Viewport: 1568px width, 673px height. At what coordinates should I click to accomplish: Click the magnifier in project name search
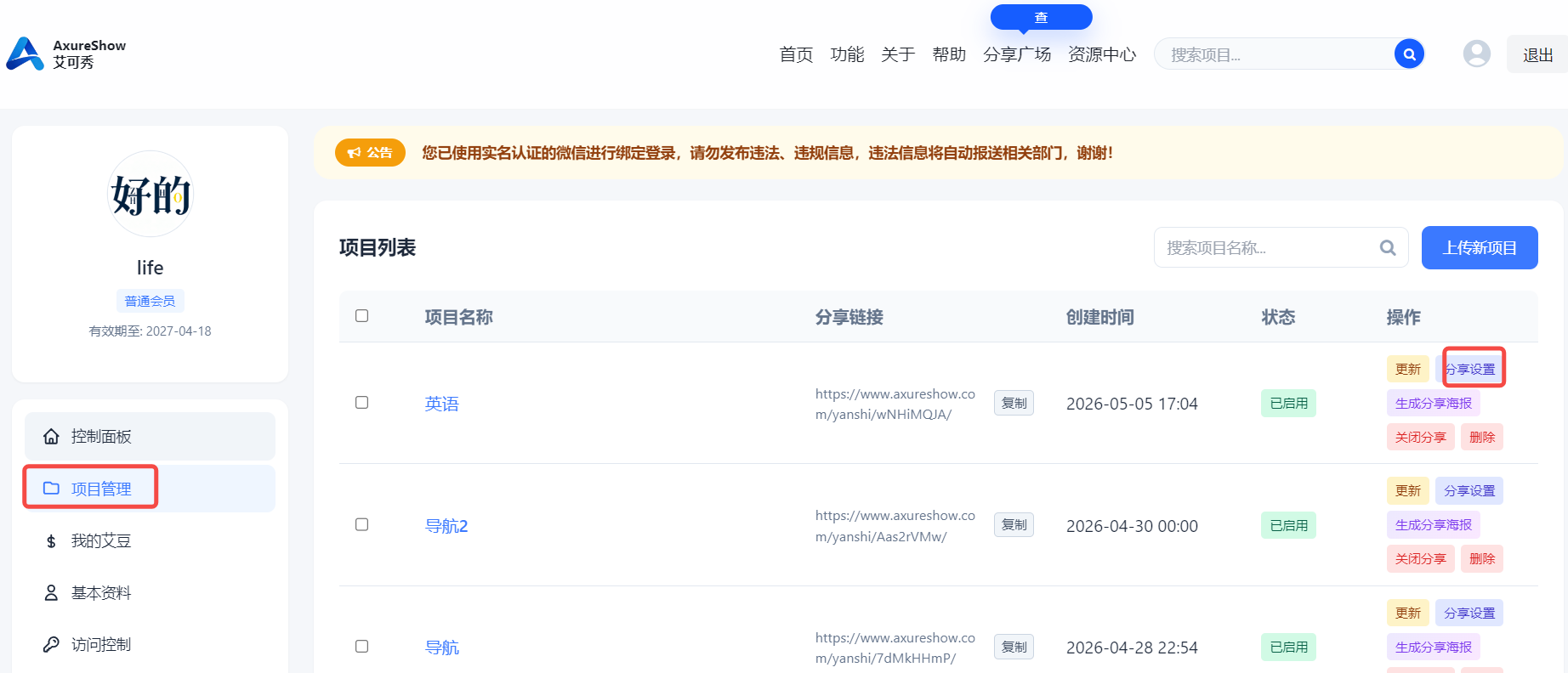coord(1388,247)
